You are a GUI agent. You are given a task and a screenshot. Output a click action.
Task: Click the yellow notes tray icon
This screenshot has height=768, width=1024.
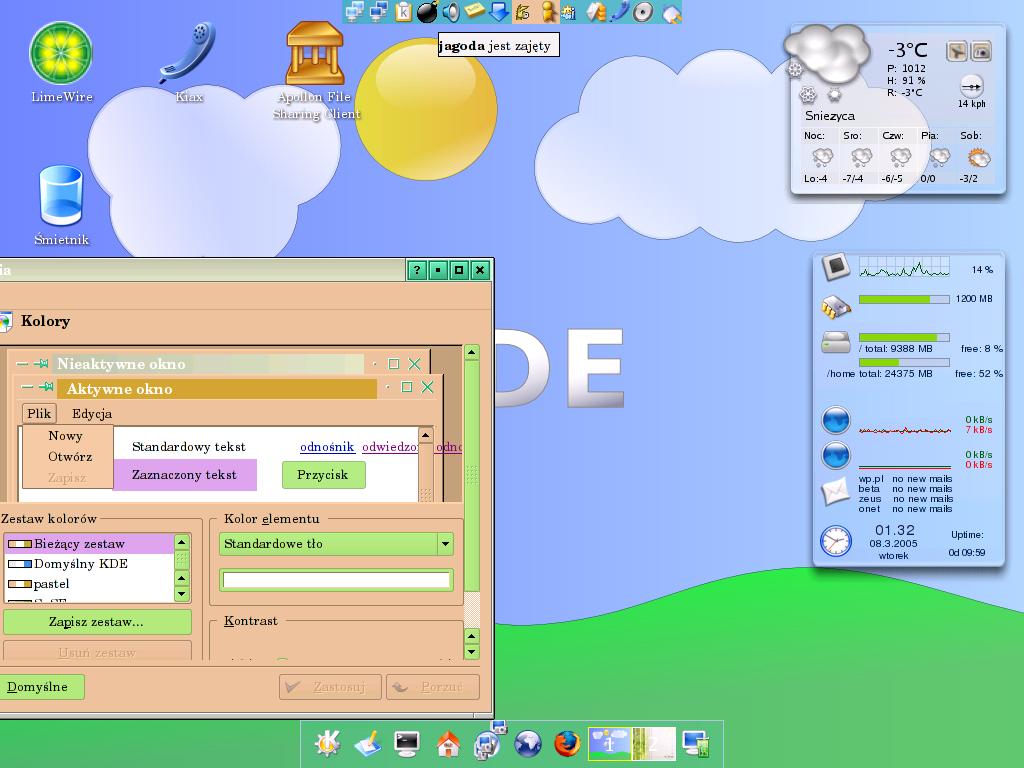(x=475, y=10)
